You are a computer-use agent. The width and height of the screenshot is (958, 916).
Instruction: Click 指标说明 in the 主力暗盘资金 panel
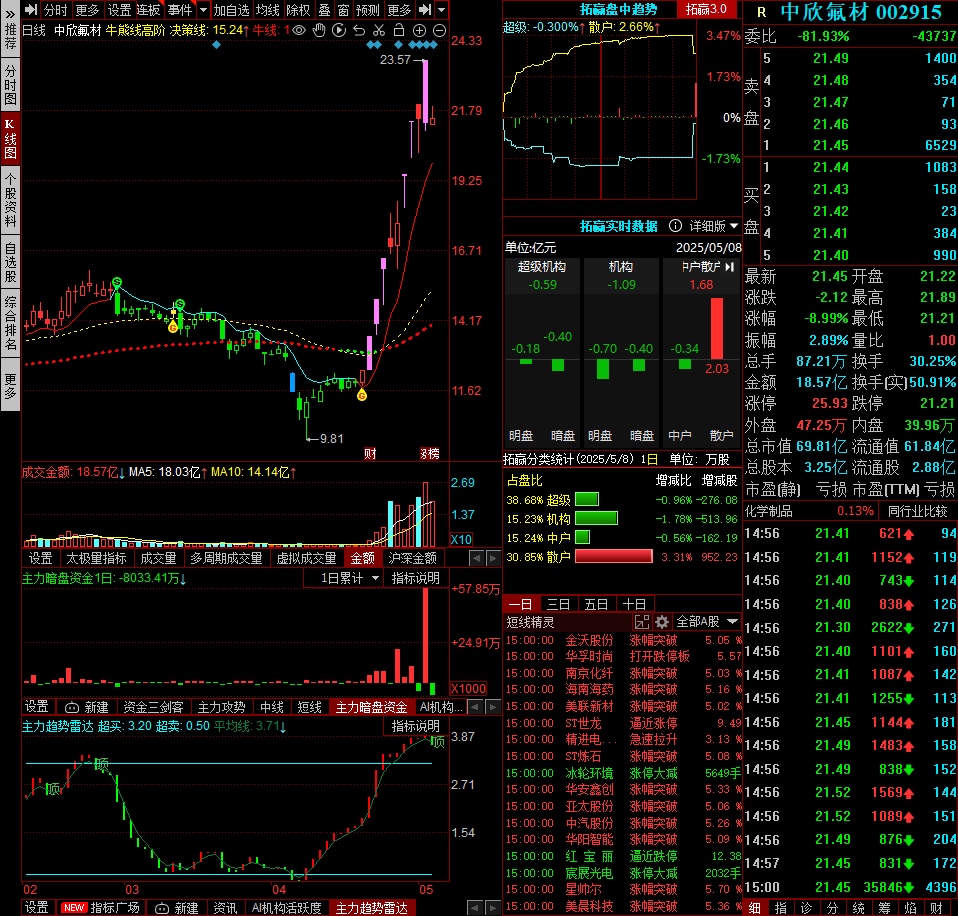(415, 578)
